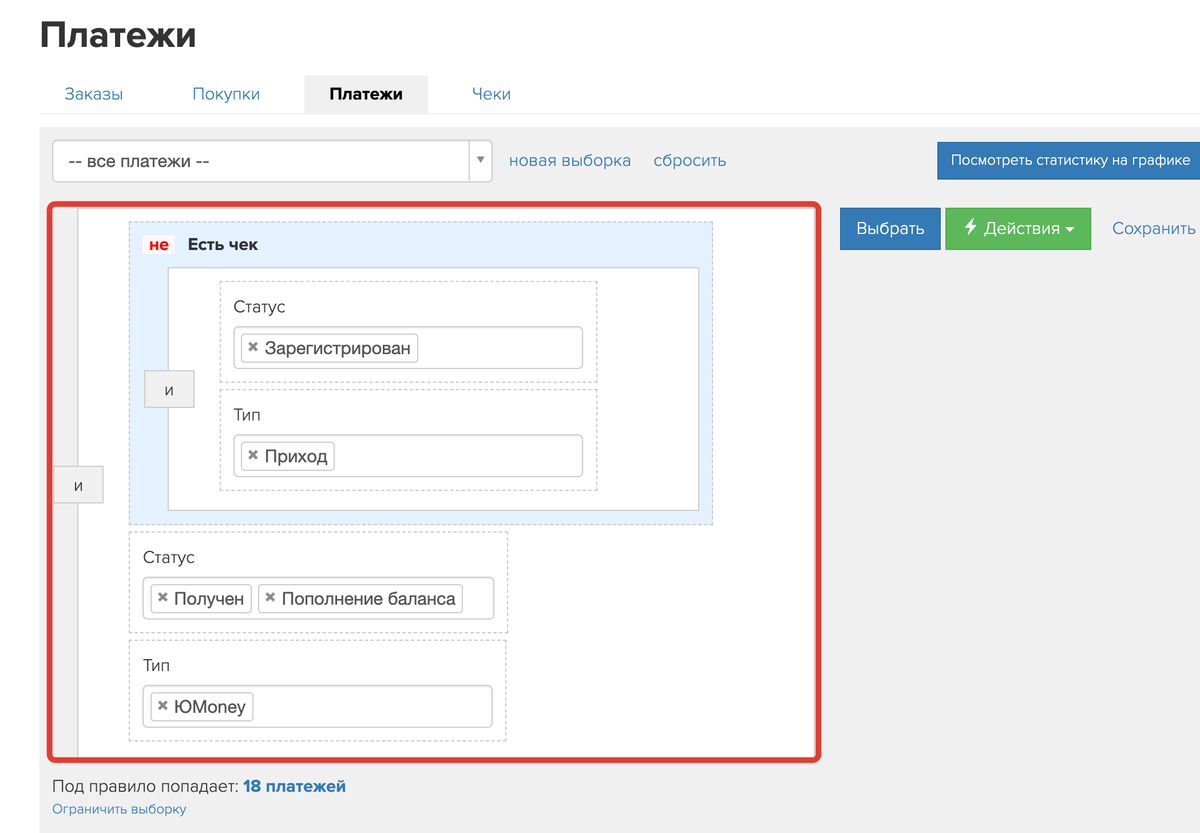
Task: Click inside the ЮMoney type input field
Action: pyautogui.click(x=370, y=706)
